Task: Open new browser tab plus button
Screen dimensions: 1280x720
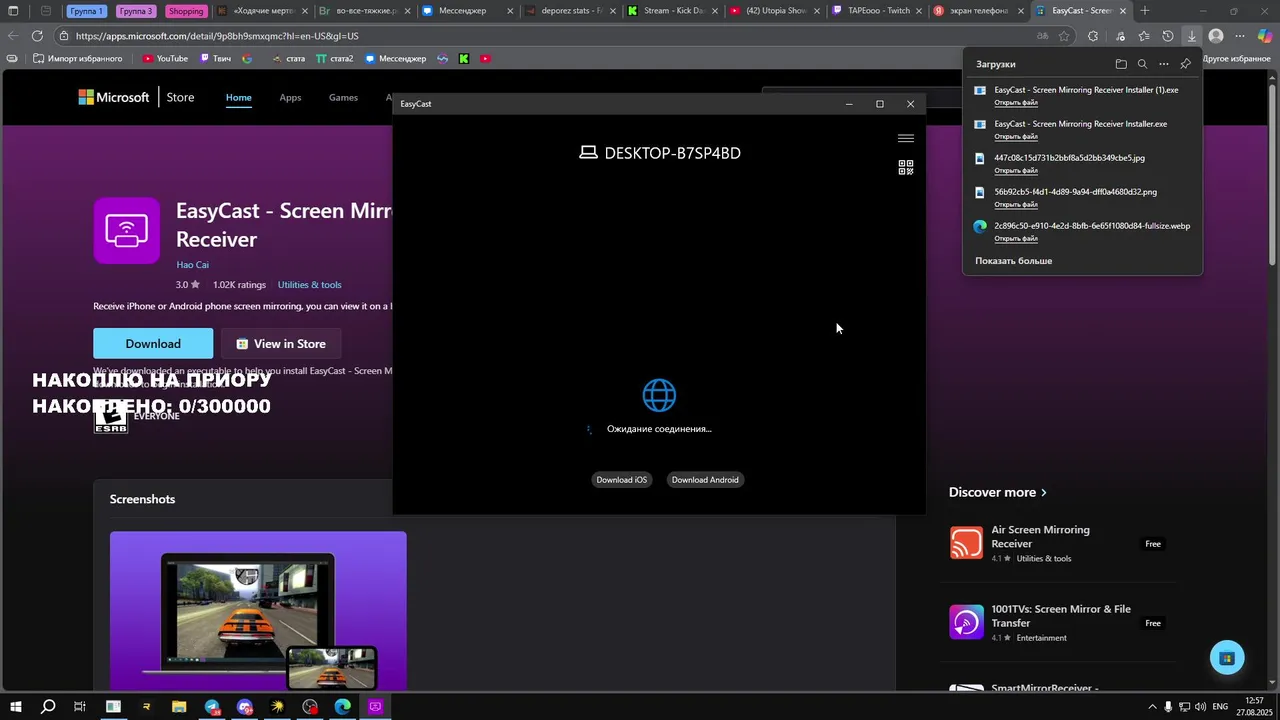Action: click(x=1145, y=11)
